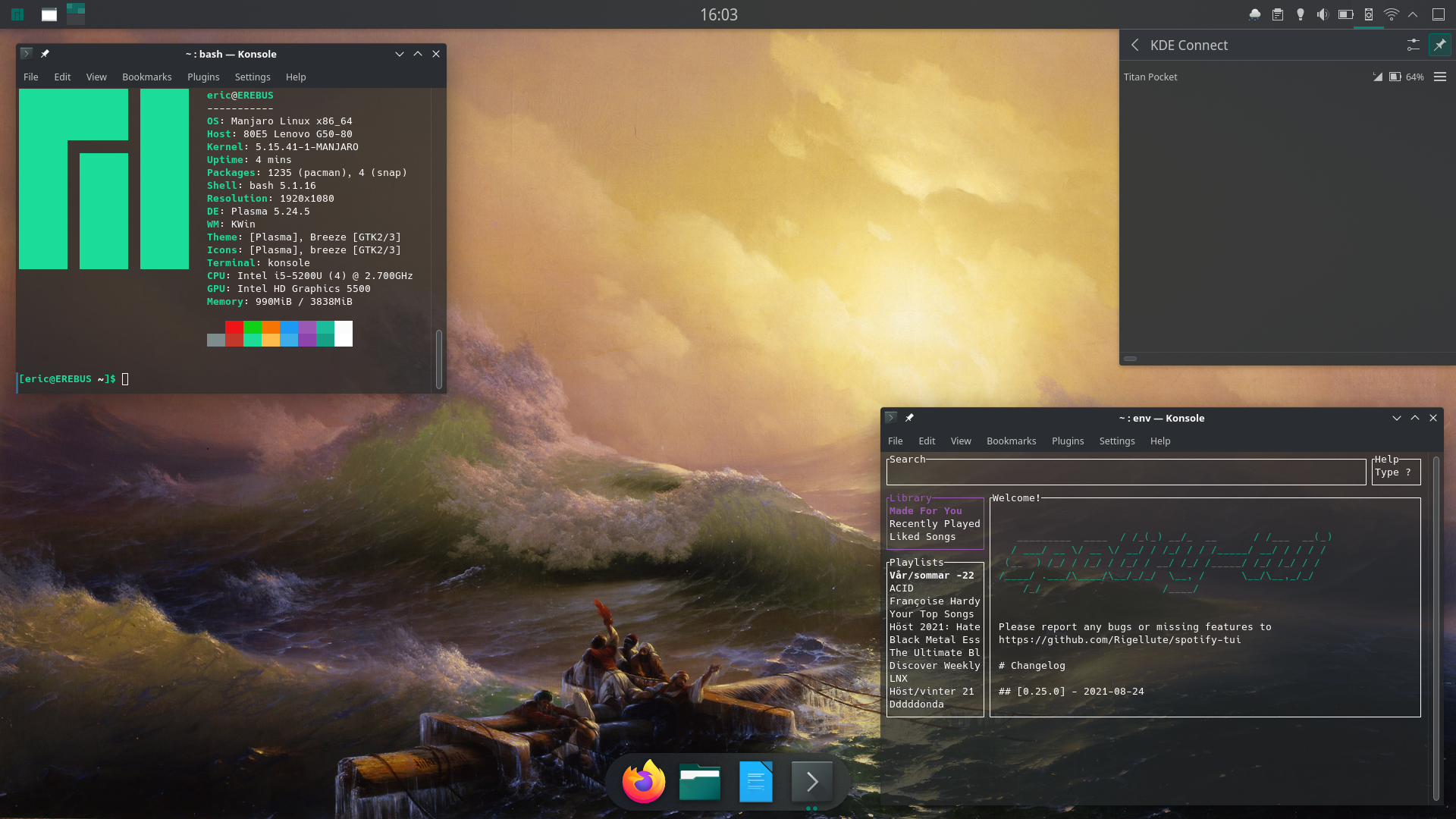Screen dimensions: 1456x819
Task: Click the Show Desktop panel icon
Action: (1439, 14)
